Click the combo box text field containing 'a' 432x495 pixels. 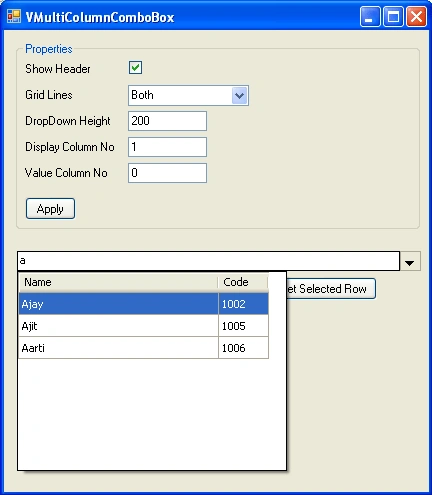[208, 261]
